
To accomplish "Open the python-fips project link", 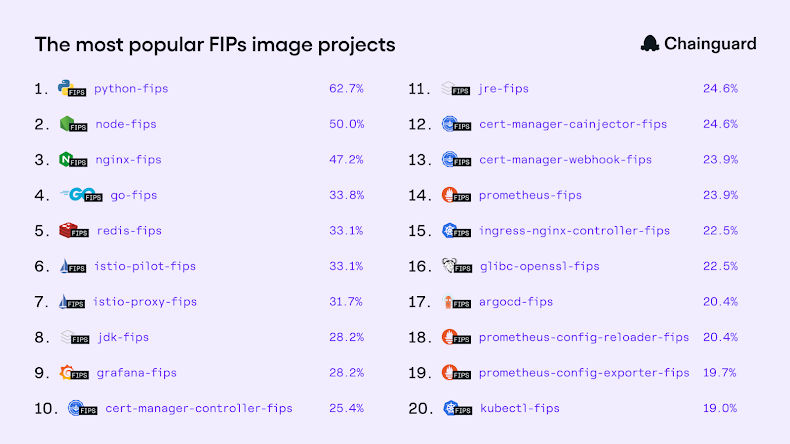I will [x=131, y=89].
